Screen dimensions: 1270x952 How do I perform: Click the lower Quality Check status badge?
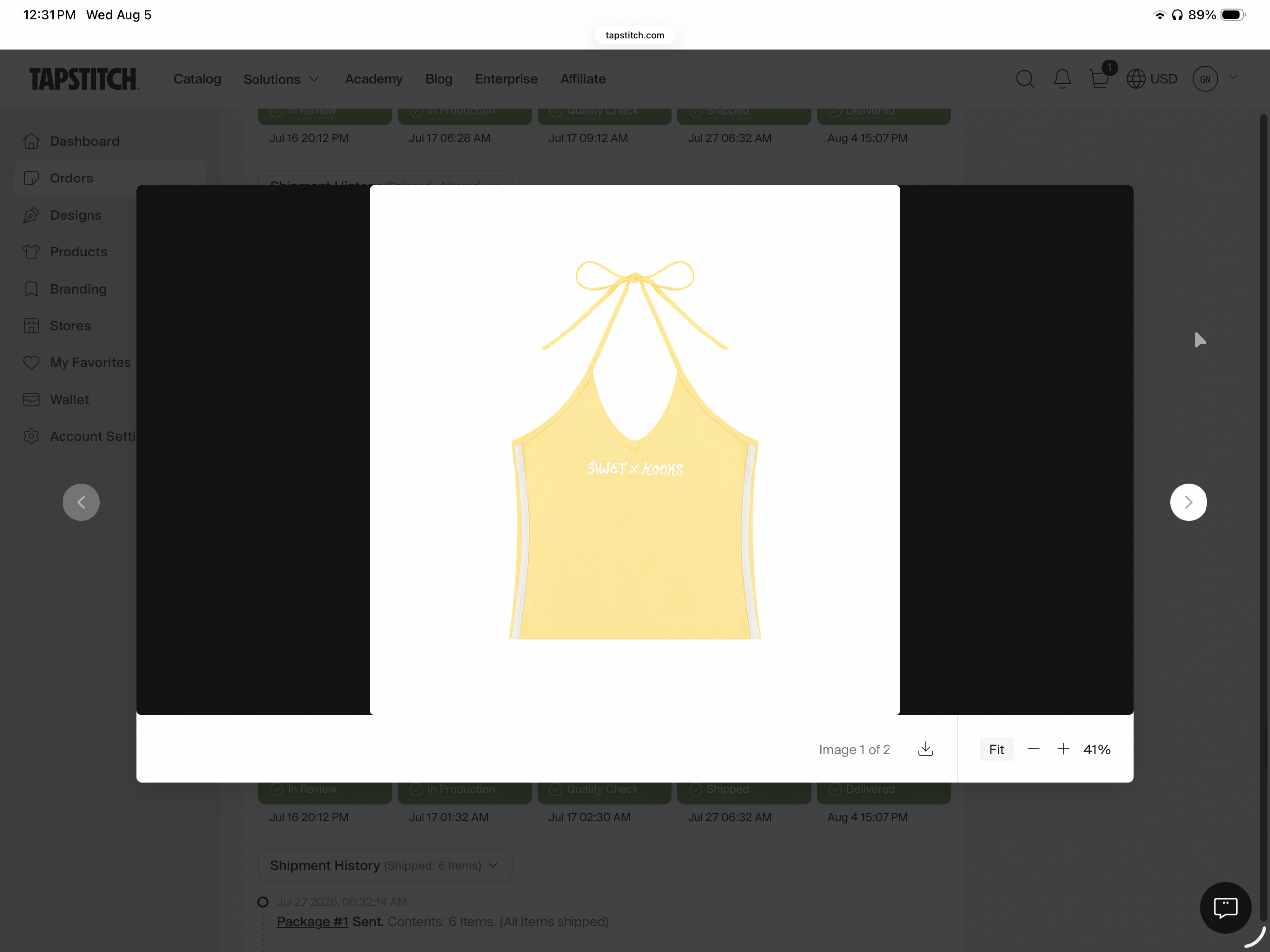[604, 792]
